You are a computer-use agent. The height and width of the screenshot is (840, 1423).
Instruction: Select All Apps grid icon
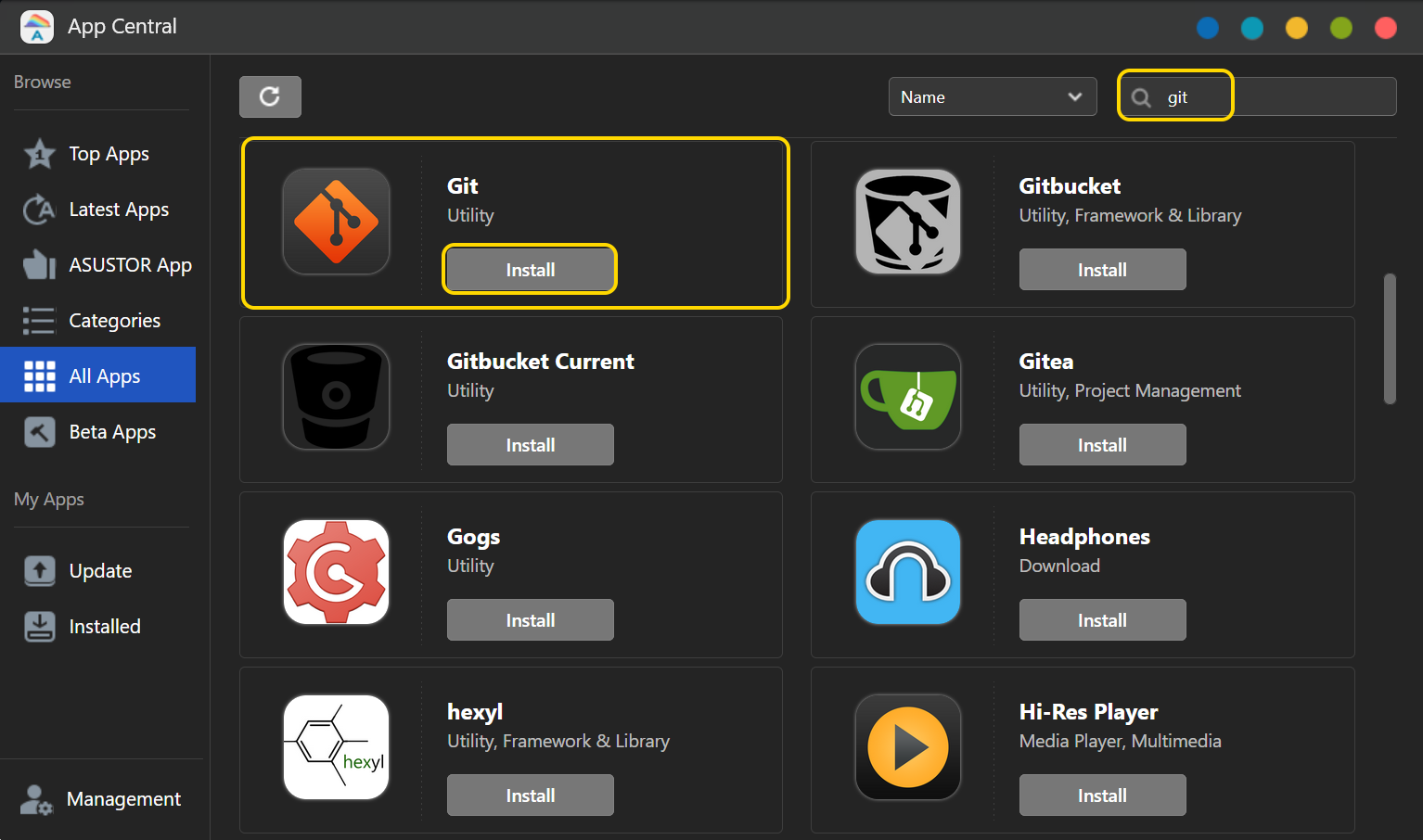click(39, 376)
